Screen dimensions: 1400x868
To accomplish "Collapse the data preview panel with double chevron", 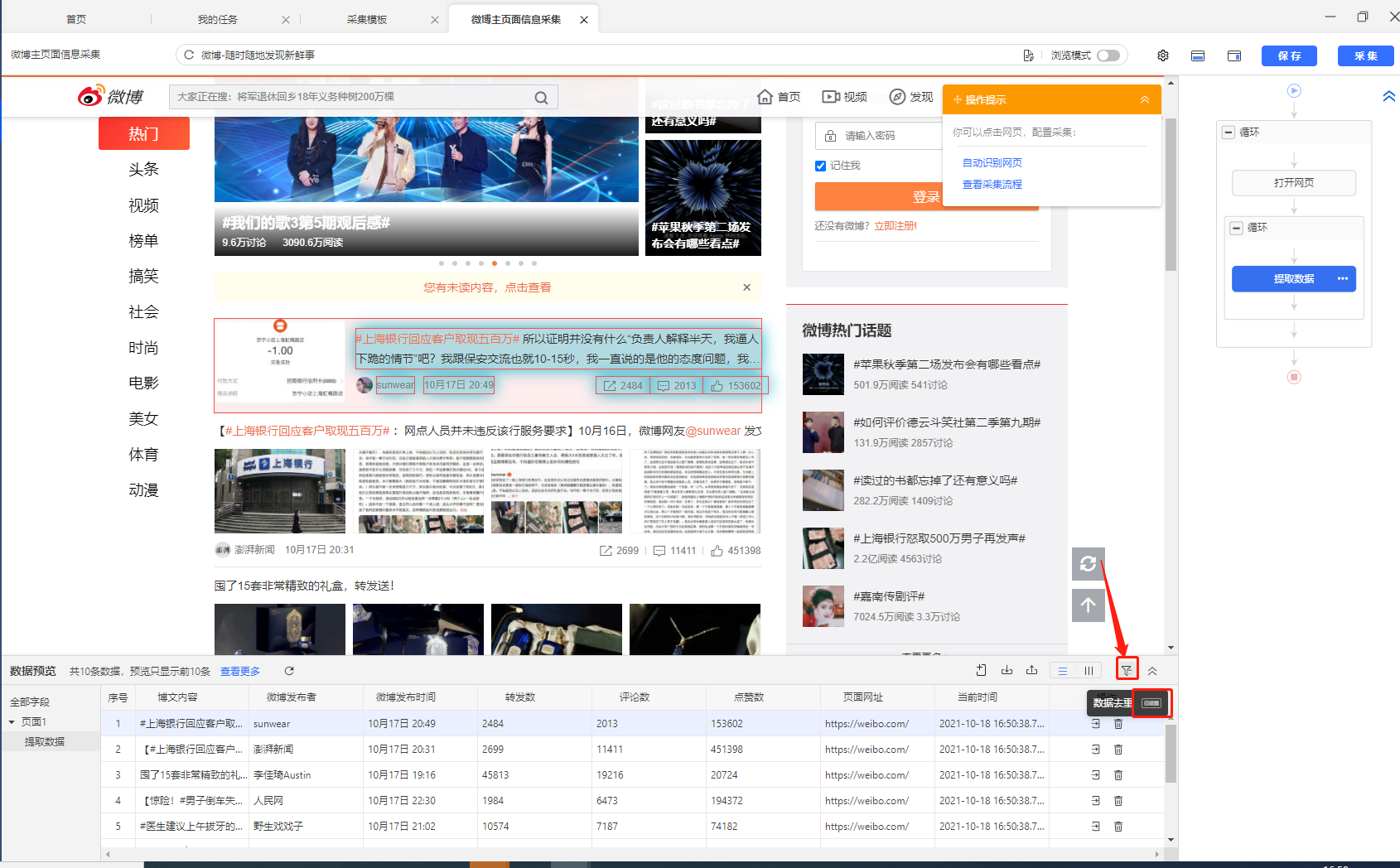I will coord(1152,671).
